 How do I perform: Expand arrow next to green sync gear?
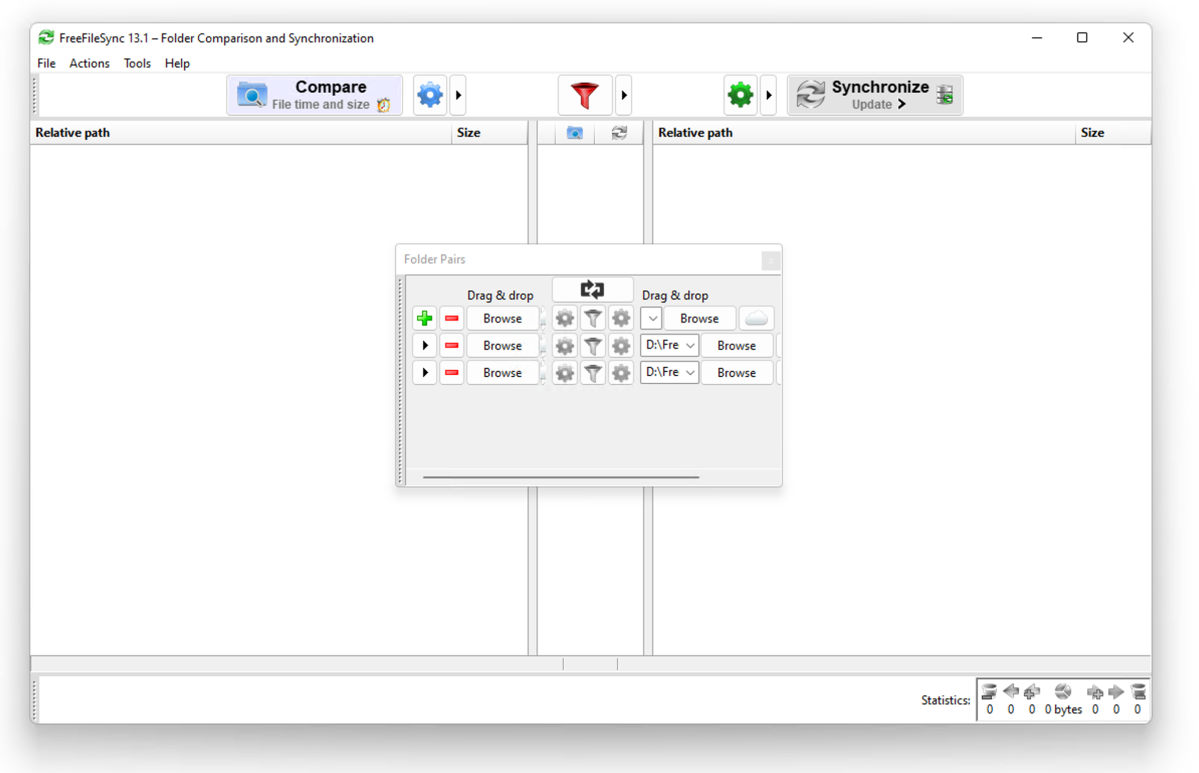[x=768, y=95]
